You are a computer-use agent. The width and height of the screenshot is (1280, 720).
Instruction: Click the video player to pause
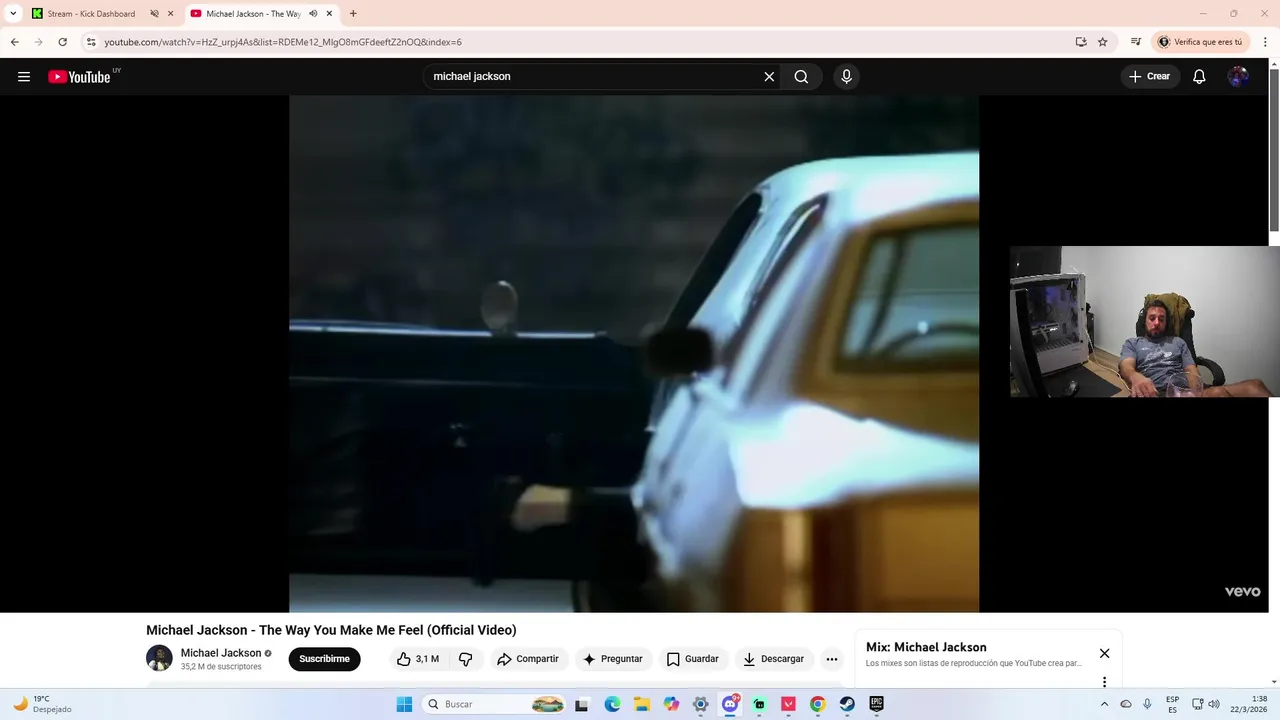click(634, 354)
